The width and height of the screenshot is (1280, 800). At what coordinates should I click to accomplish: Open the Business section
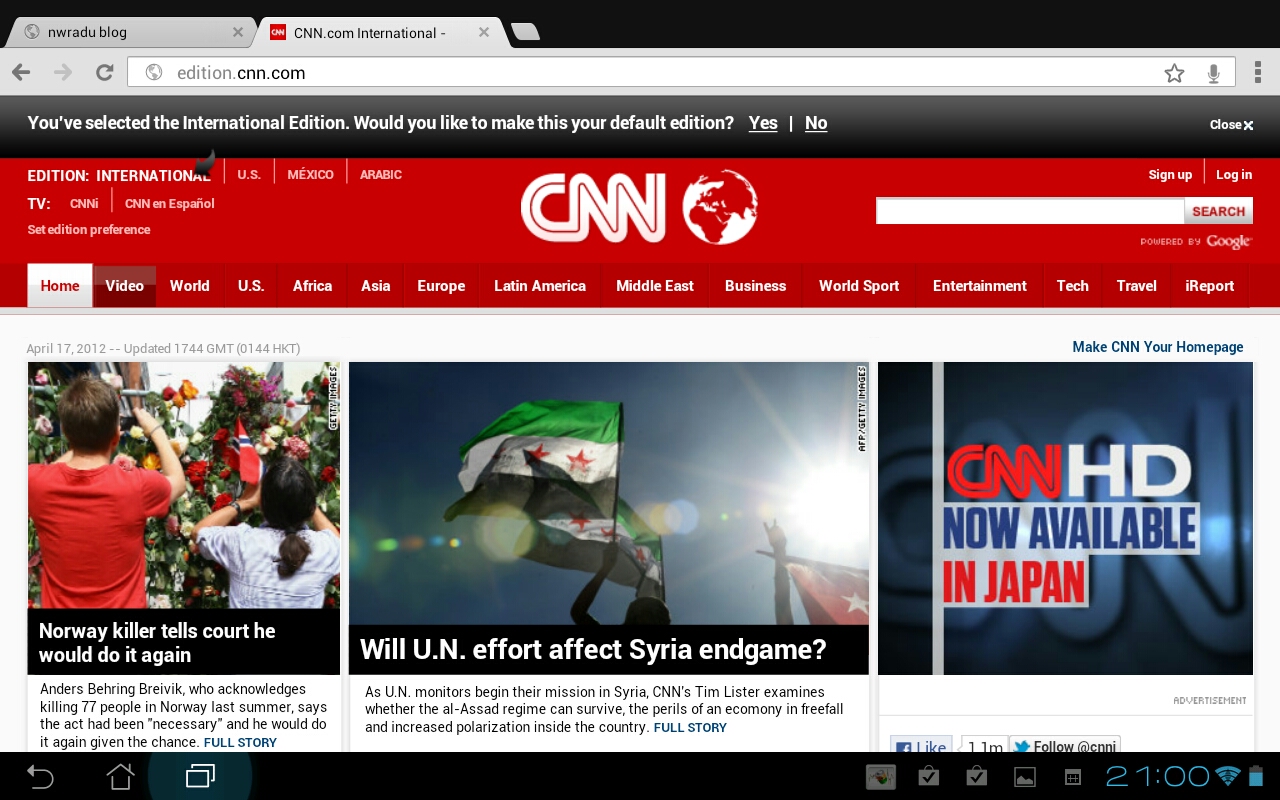tap(756, 285)
